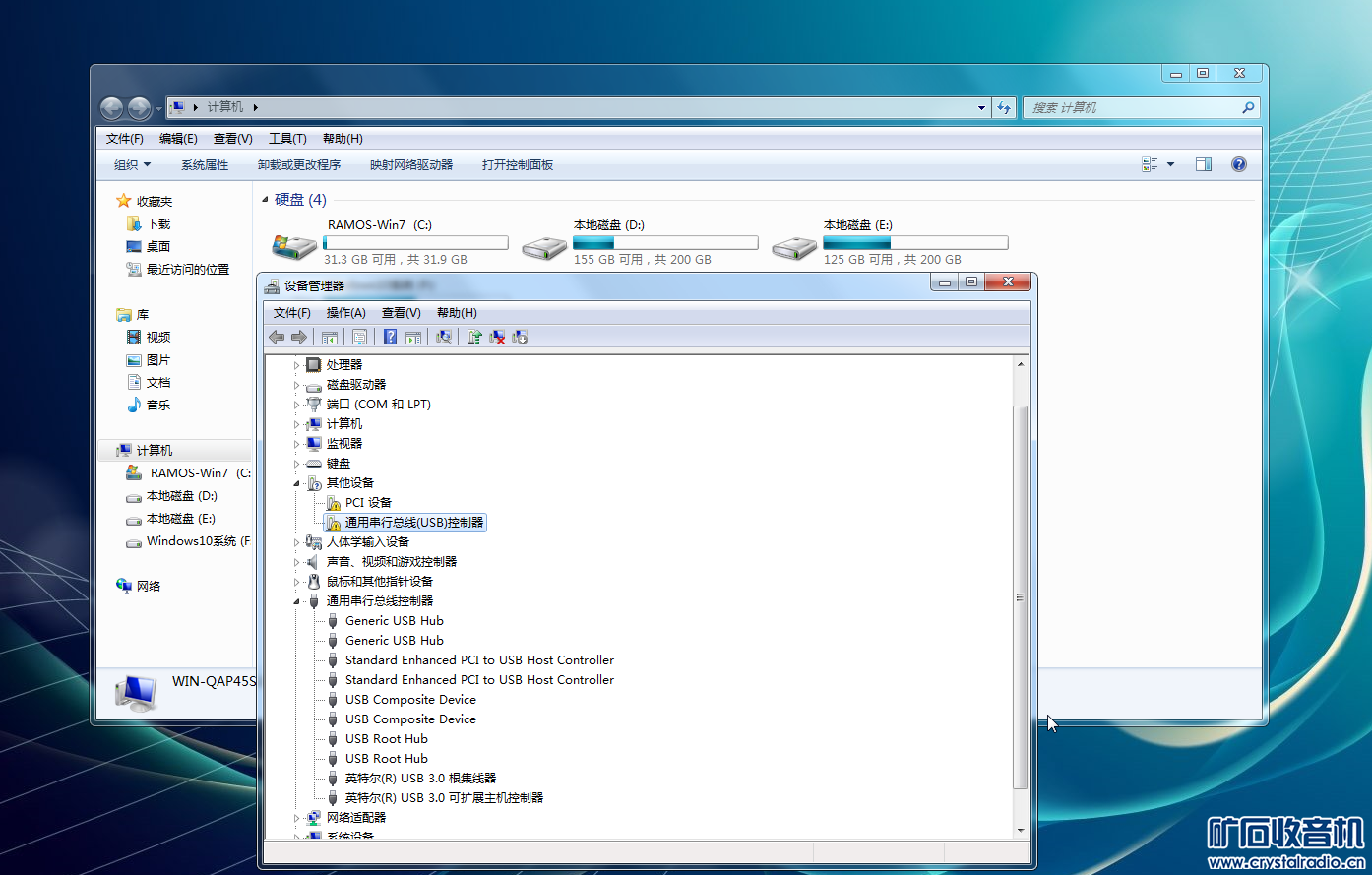Viewport: 1372px width, 875px height.
Task: Open the 工具(T) menu in Explorer
Action: 287,139
